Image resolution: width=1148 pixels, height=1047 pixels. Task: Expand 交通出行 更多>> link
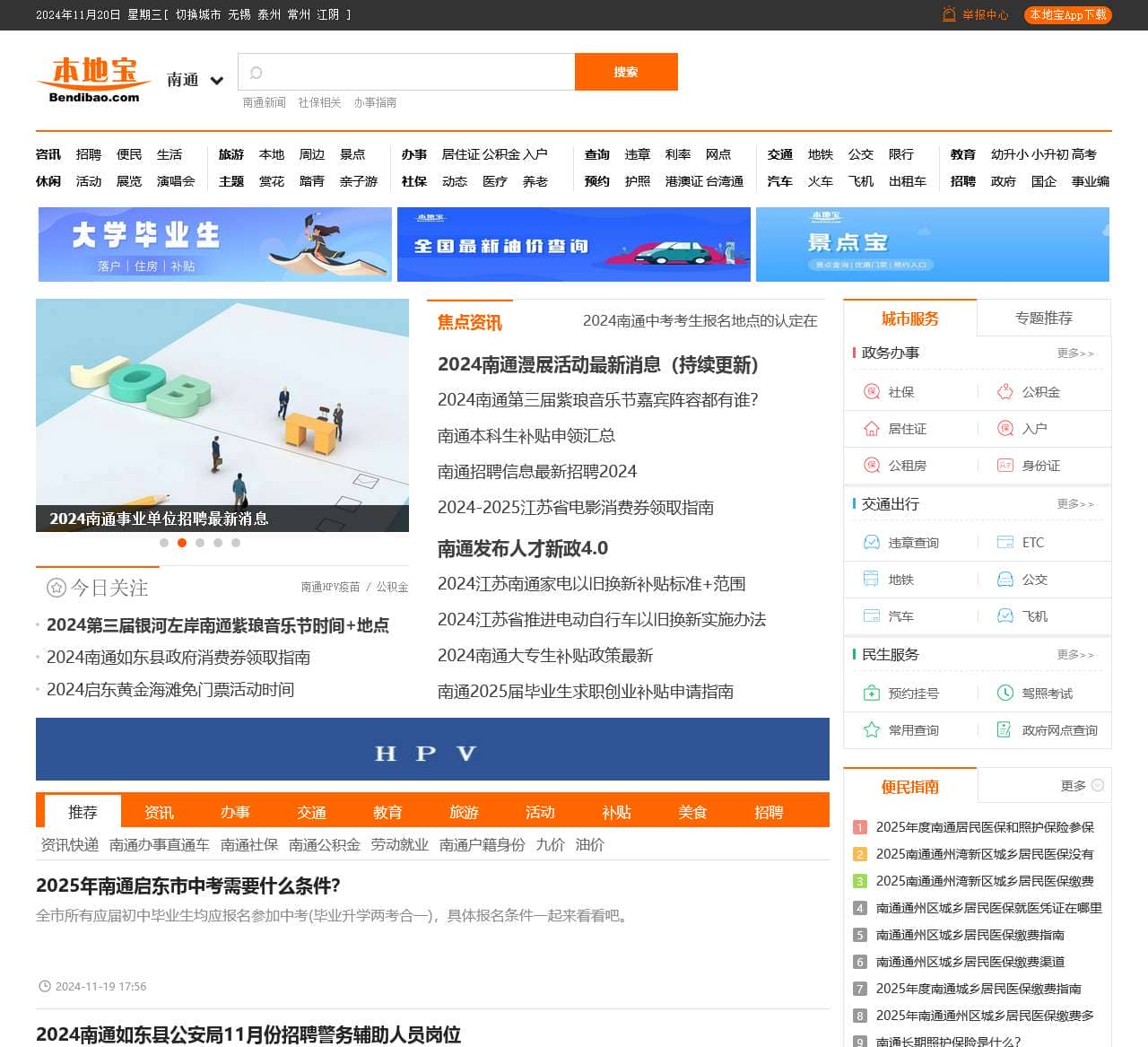(x=1075, y=504)
